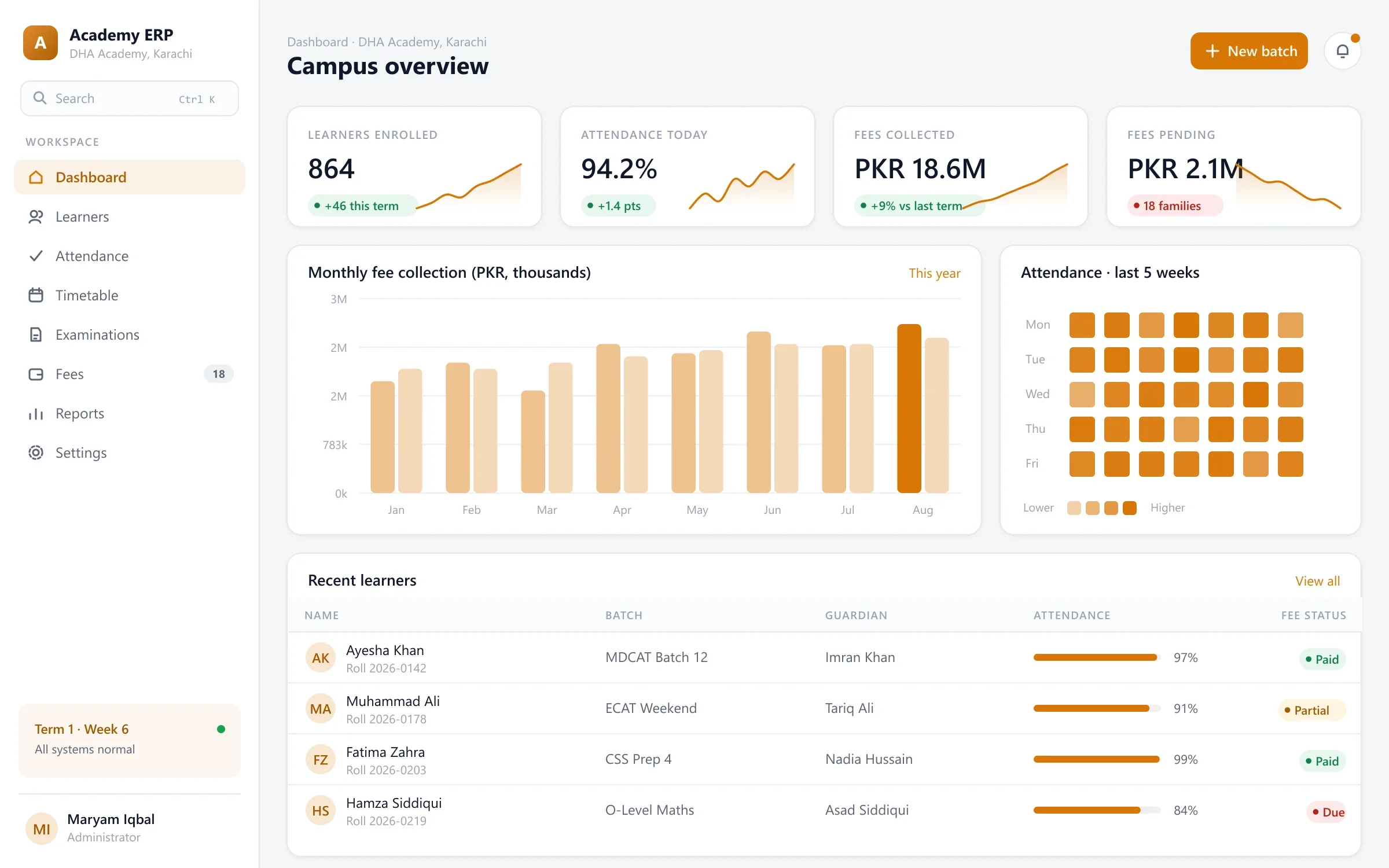The image size is (1389, 868).
Task: Click the Academy ERP logo icon
Action: [41, 43]
